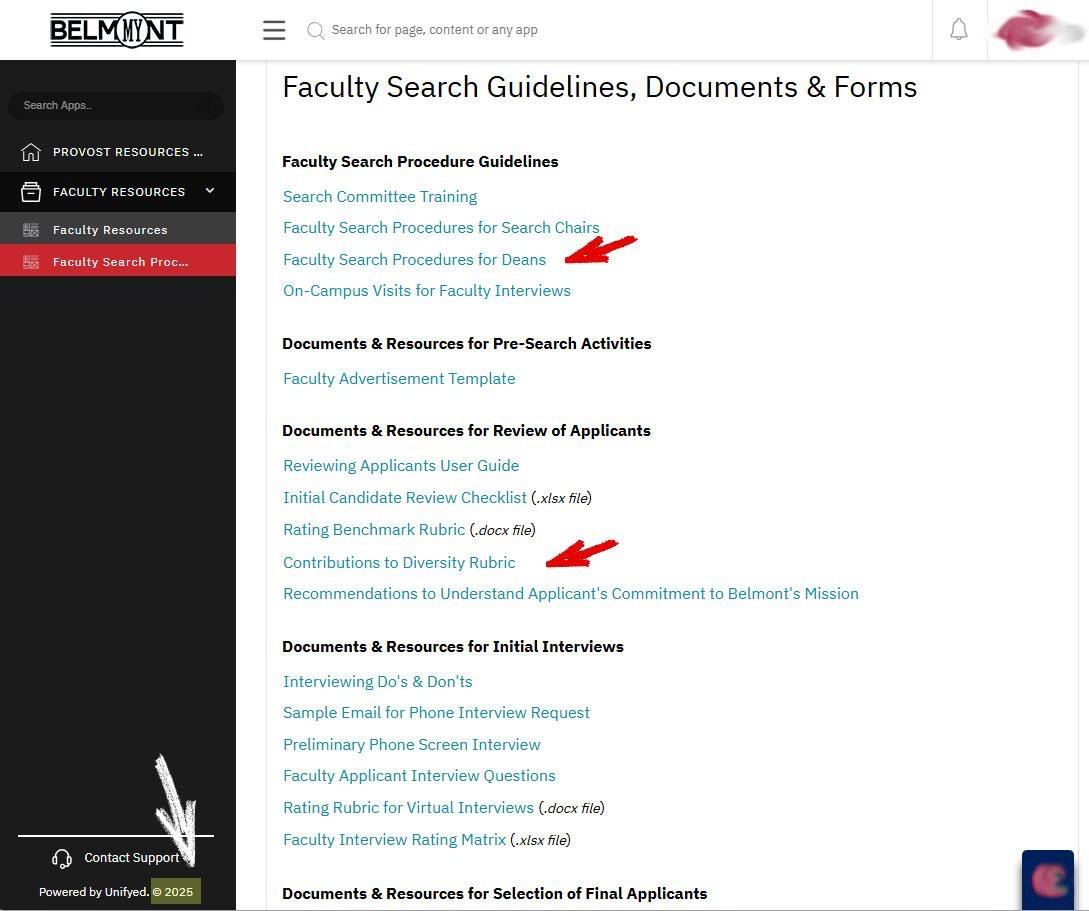The width and height of the screenshot is (1089, 911).
Task: Open the notifications bell
Action: point(959,29)
